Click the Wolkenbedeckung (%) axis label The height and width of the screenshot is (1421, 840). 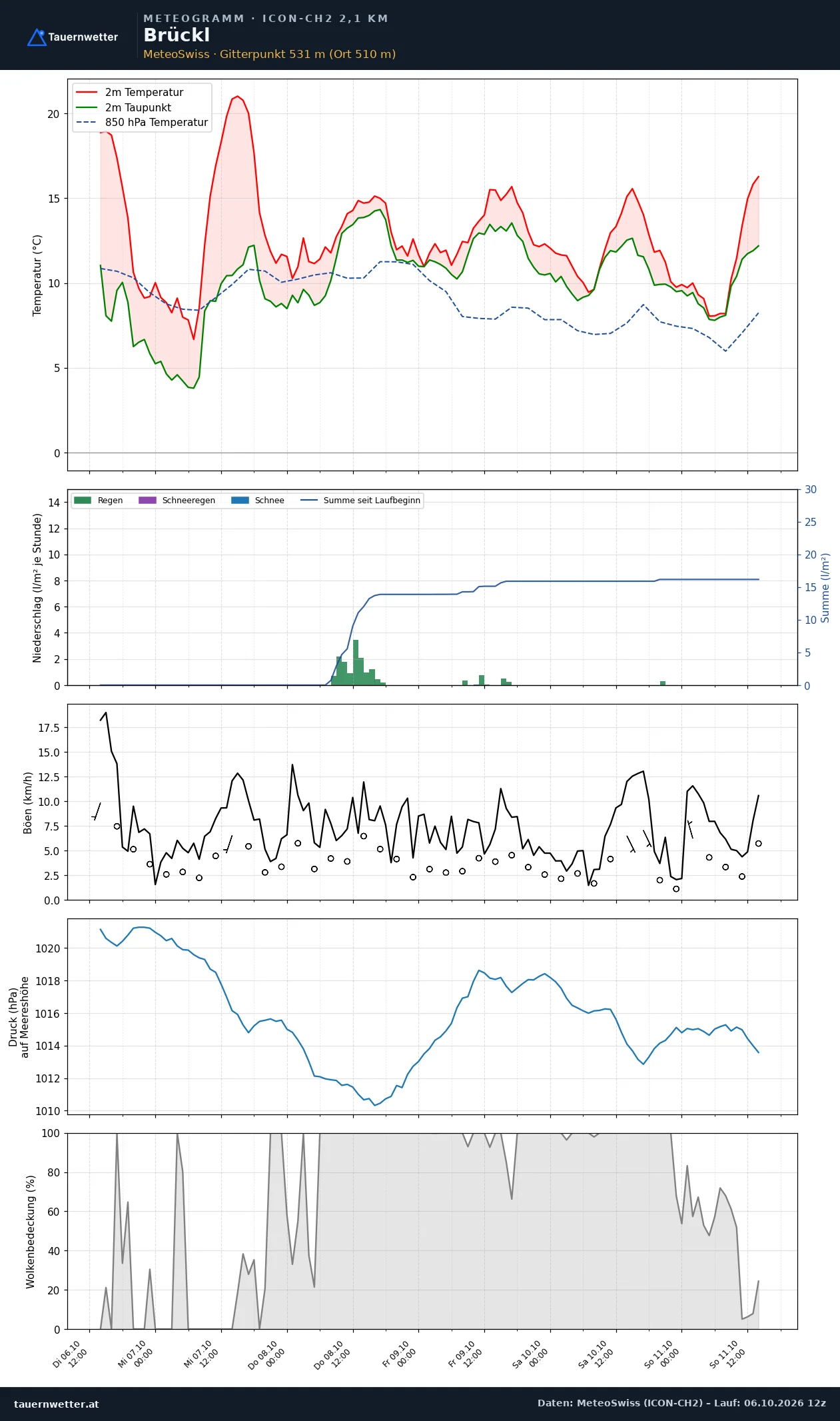click(31, 1232)
